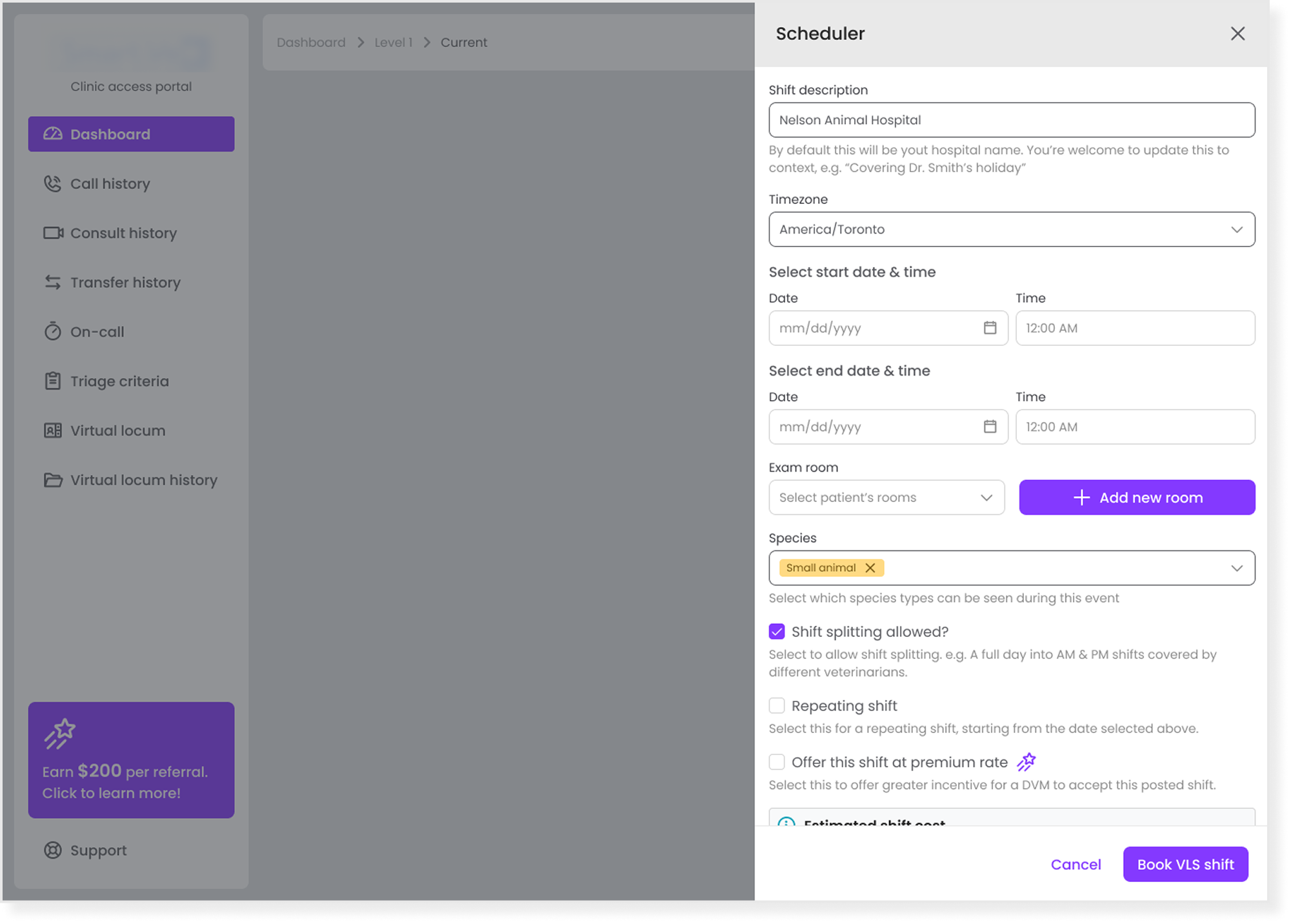Open the Select patient's rooms dropdown
The height and width of the screenshot is (924, 1291).
tap(886, 497)
